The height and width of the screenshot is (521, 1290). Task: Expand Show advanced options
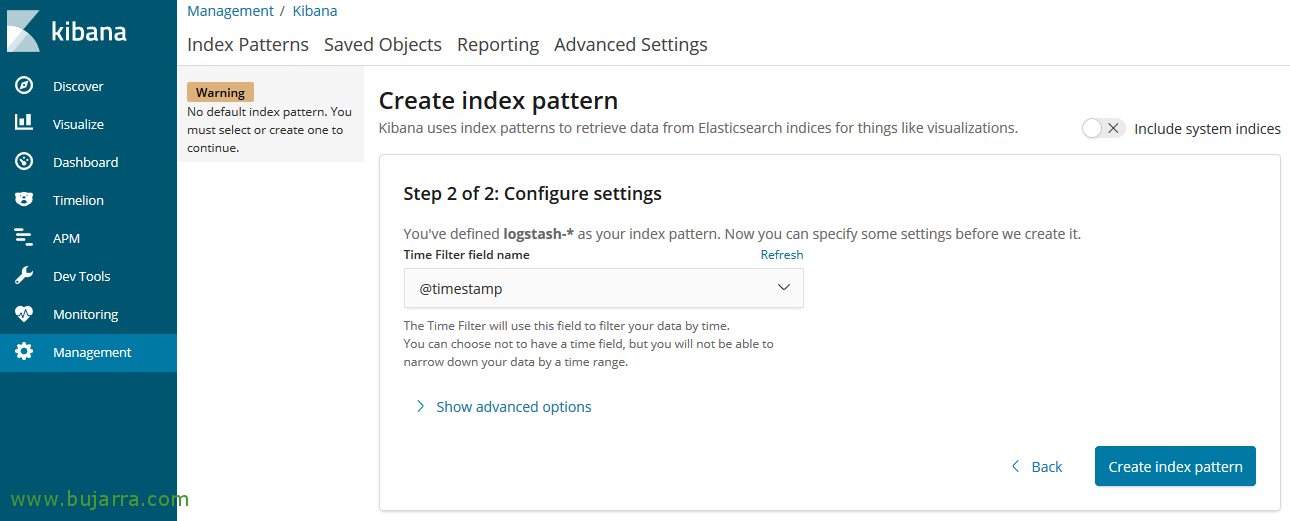(x=513, y=407)
